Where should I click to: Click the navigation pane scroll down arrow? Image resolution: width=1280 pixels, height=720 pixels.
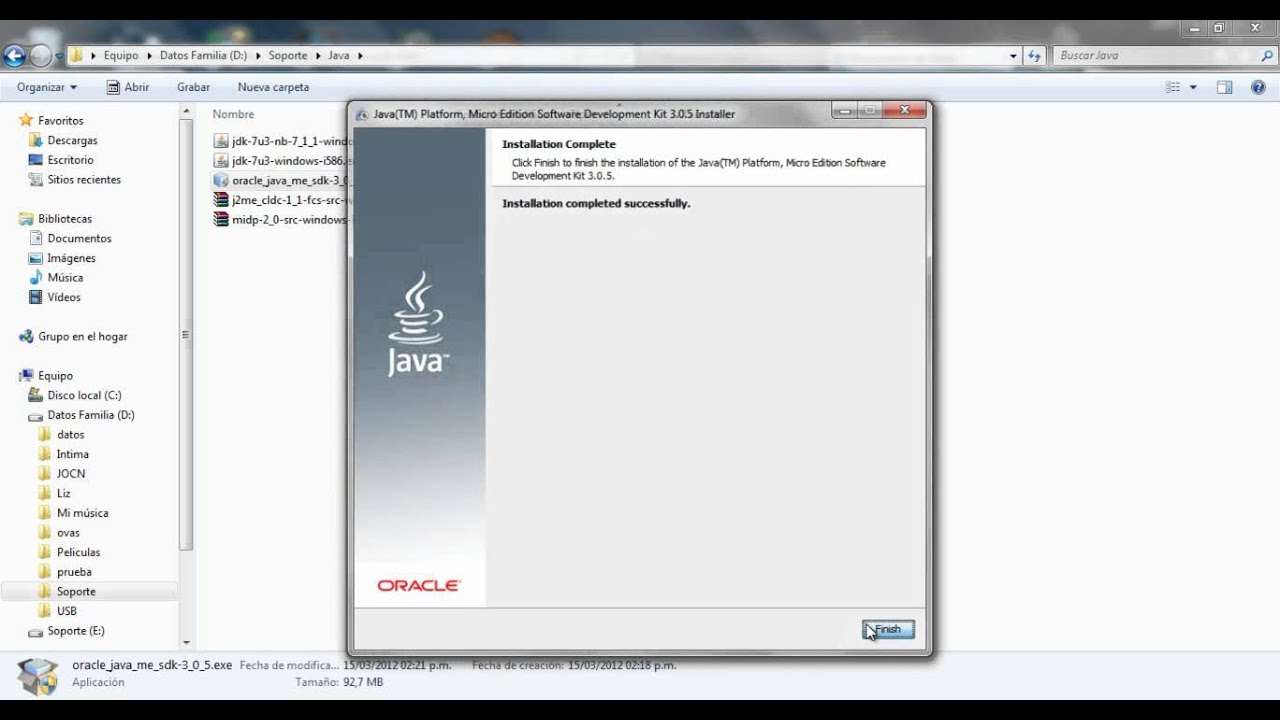(x=186, y=643)
